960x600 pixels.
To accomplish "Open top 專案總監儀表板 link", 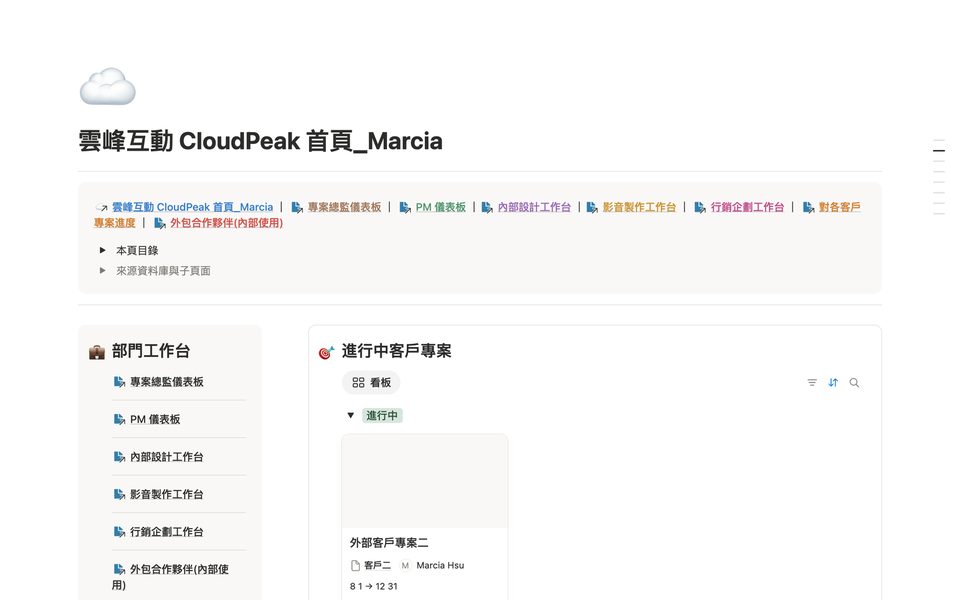I will click(344, 208).
